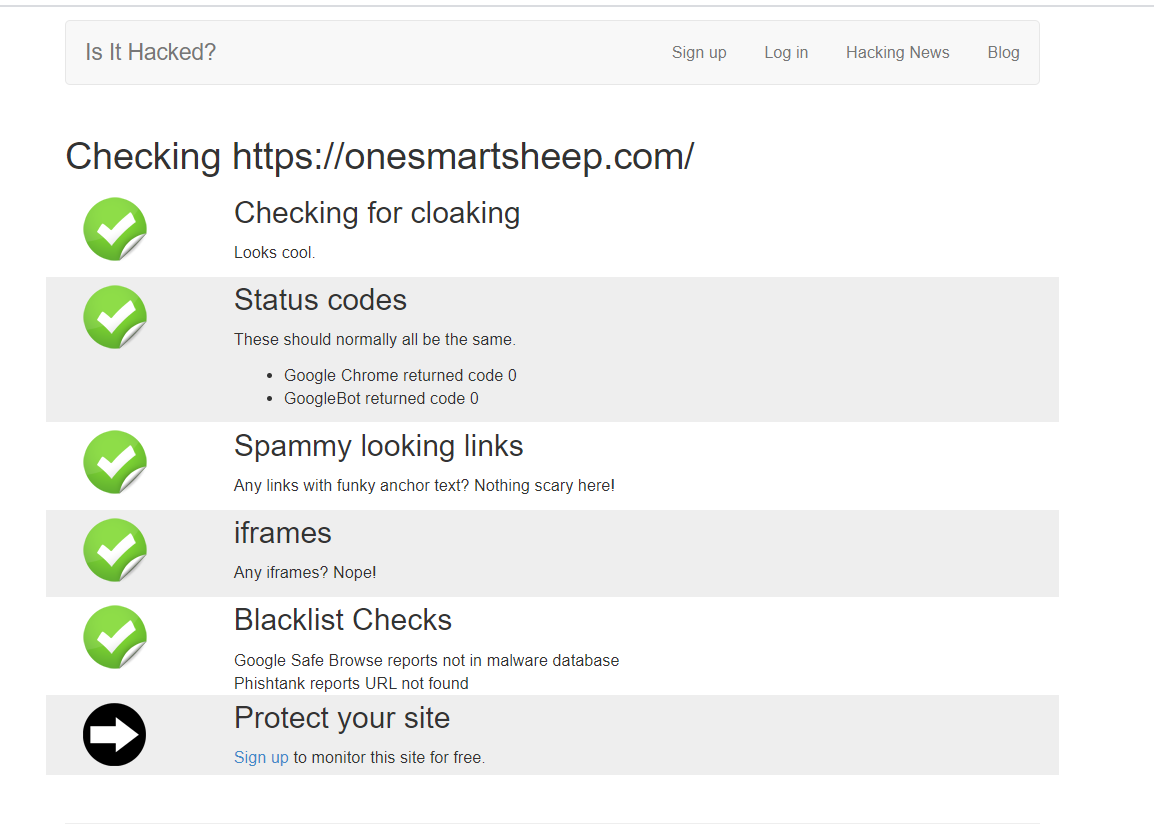Click the Checking https://onesmartsheep.com/ heading

coord(380,157)
